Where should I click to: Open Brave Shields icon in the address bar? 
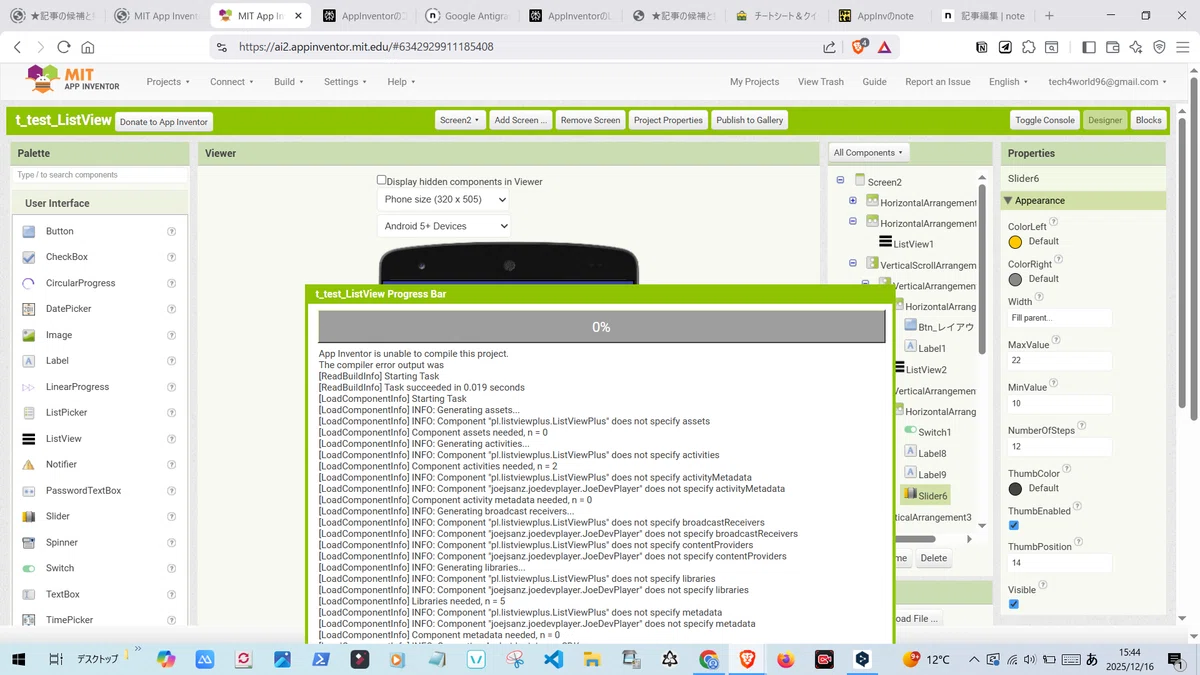(x=858, y=47)
